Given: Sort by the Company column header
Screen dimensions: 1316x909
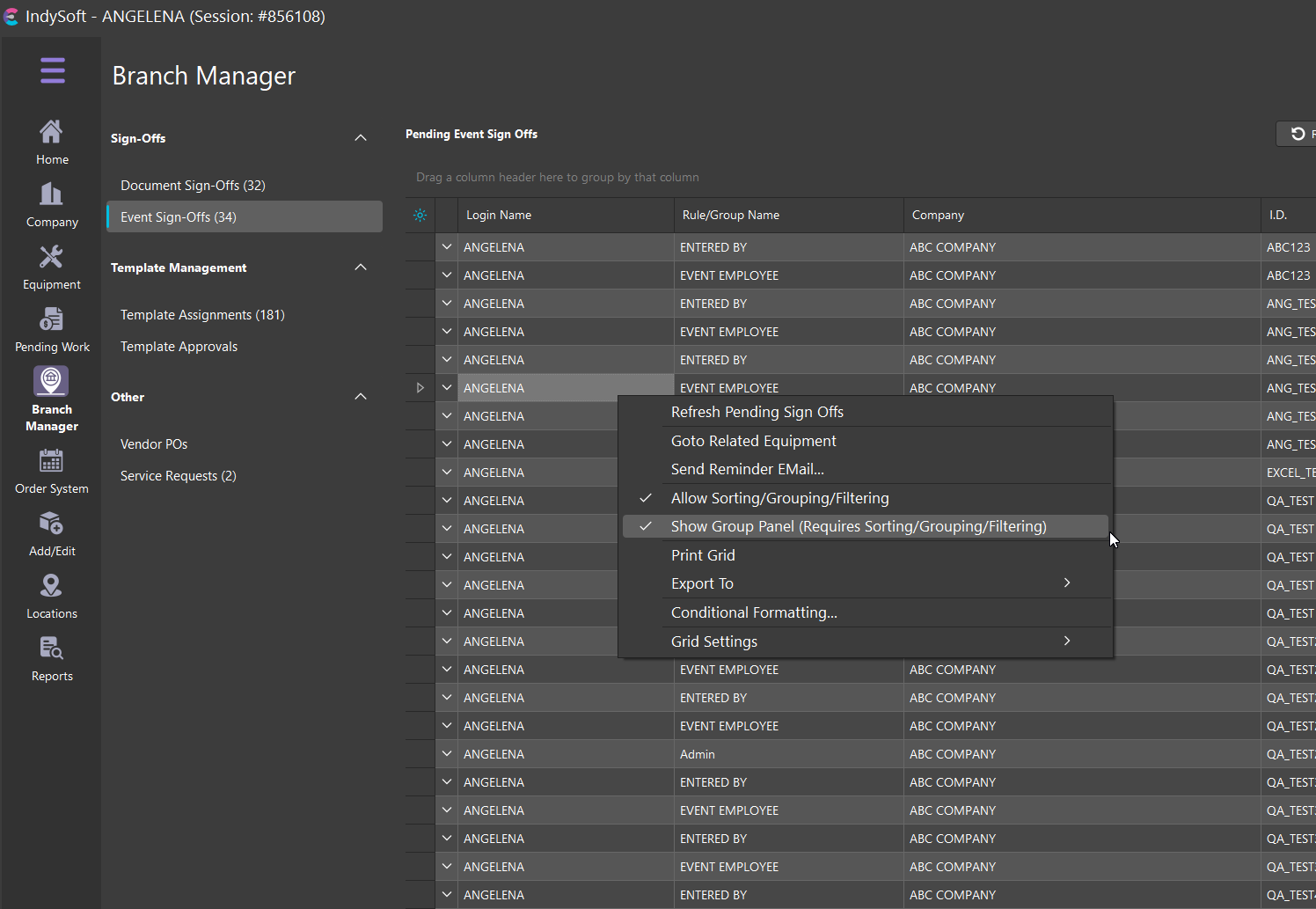Looking at the screenshot, I should [938, 216].
